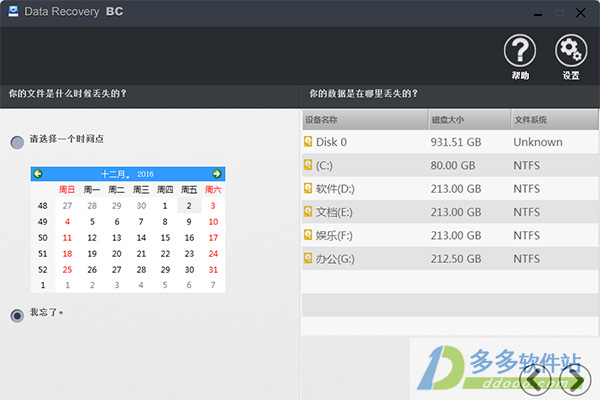600x400 pixels.
Task: Pick November 28 in the calendar
Action: click(92, 206)
